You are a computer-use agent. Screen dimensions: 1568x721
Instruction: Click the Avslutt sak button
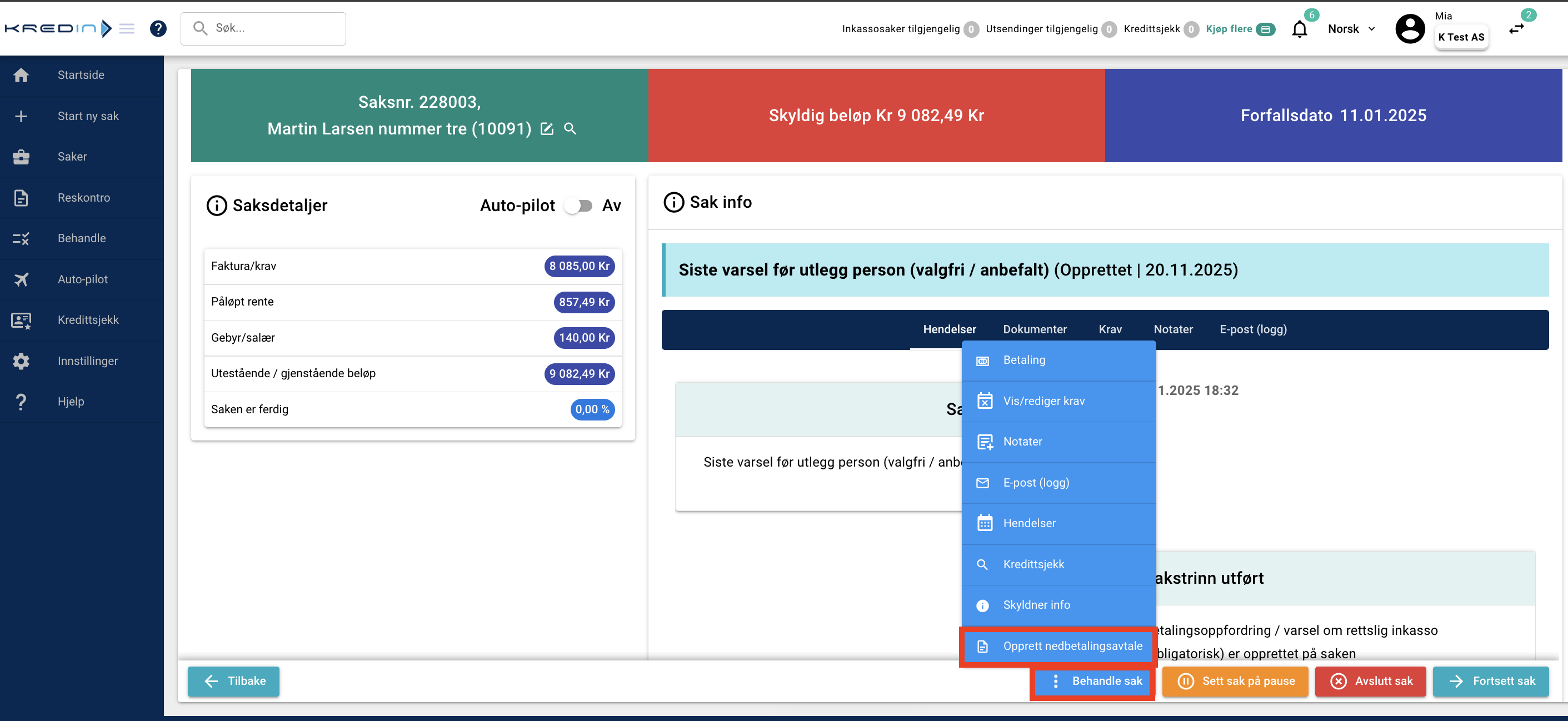point(1370,681)
